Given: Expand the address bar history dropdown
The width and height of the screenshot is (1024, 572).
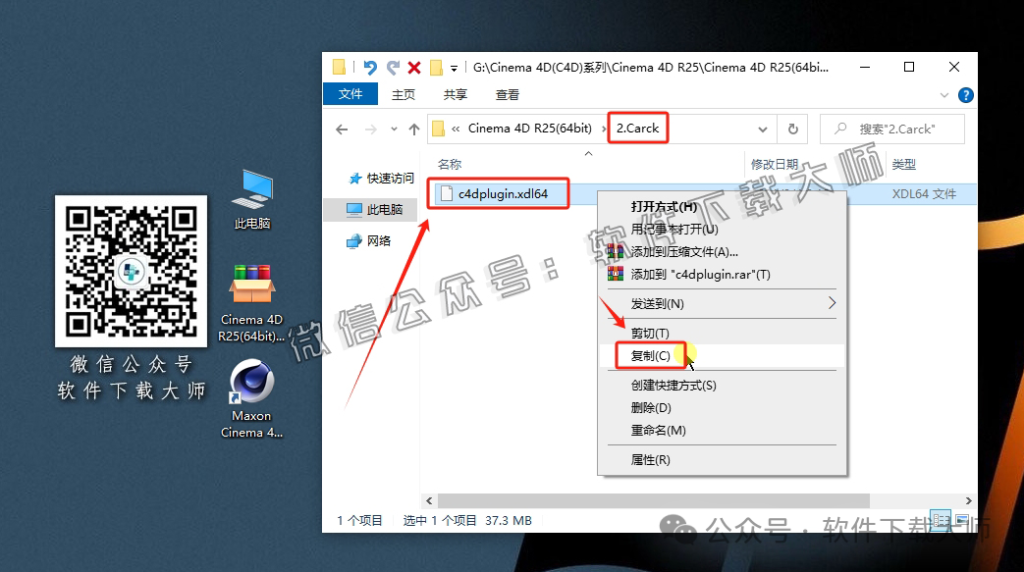Looking at the screenshot, I should click(x=763, y=129).
